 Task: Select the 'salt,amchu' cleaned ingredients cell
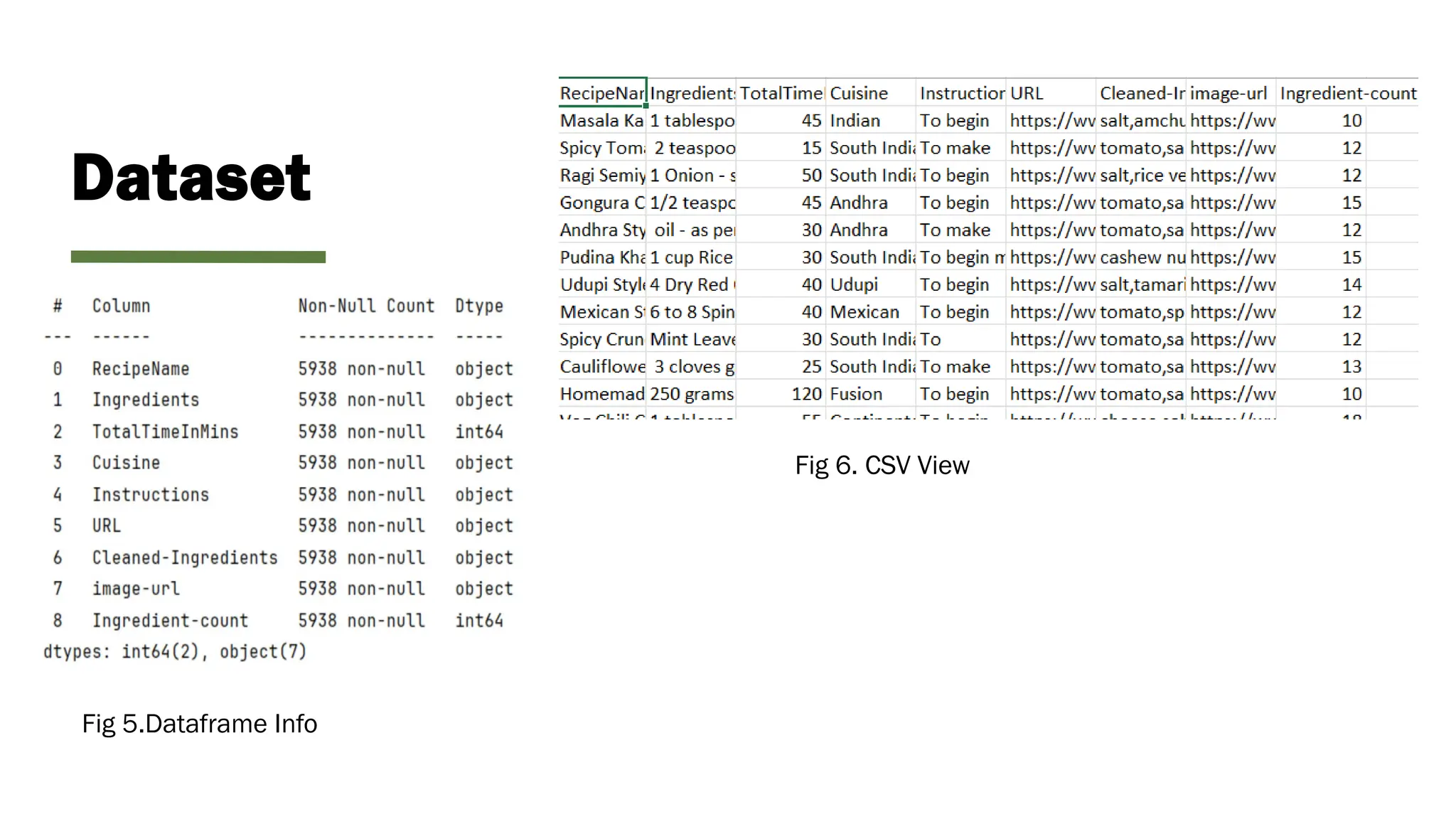[x=1140, y=120]
